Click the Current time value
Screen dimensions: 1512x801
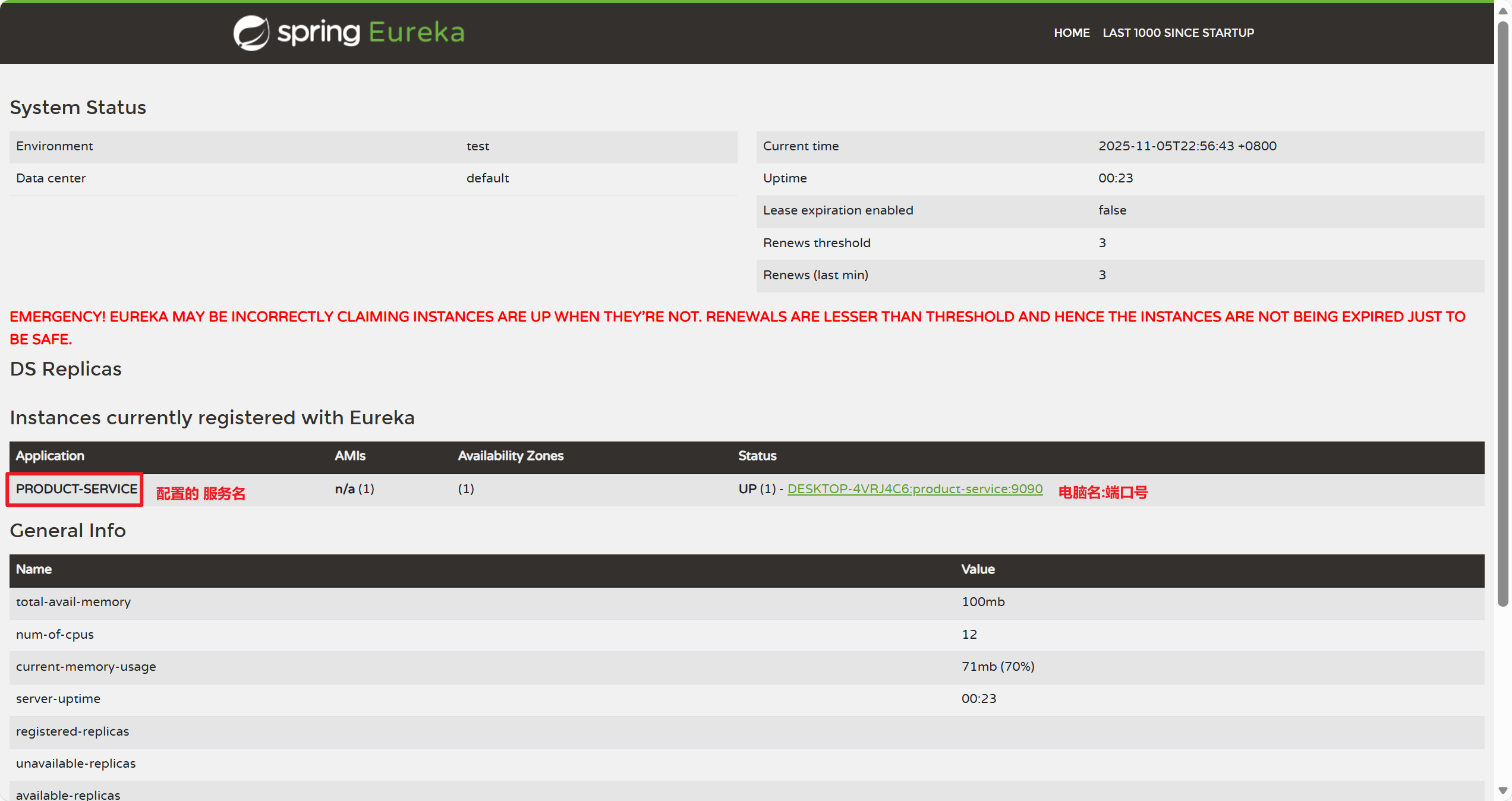point(1187,146)
